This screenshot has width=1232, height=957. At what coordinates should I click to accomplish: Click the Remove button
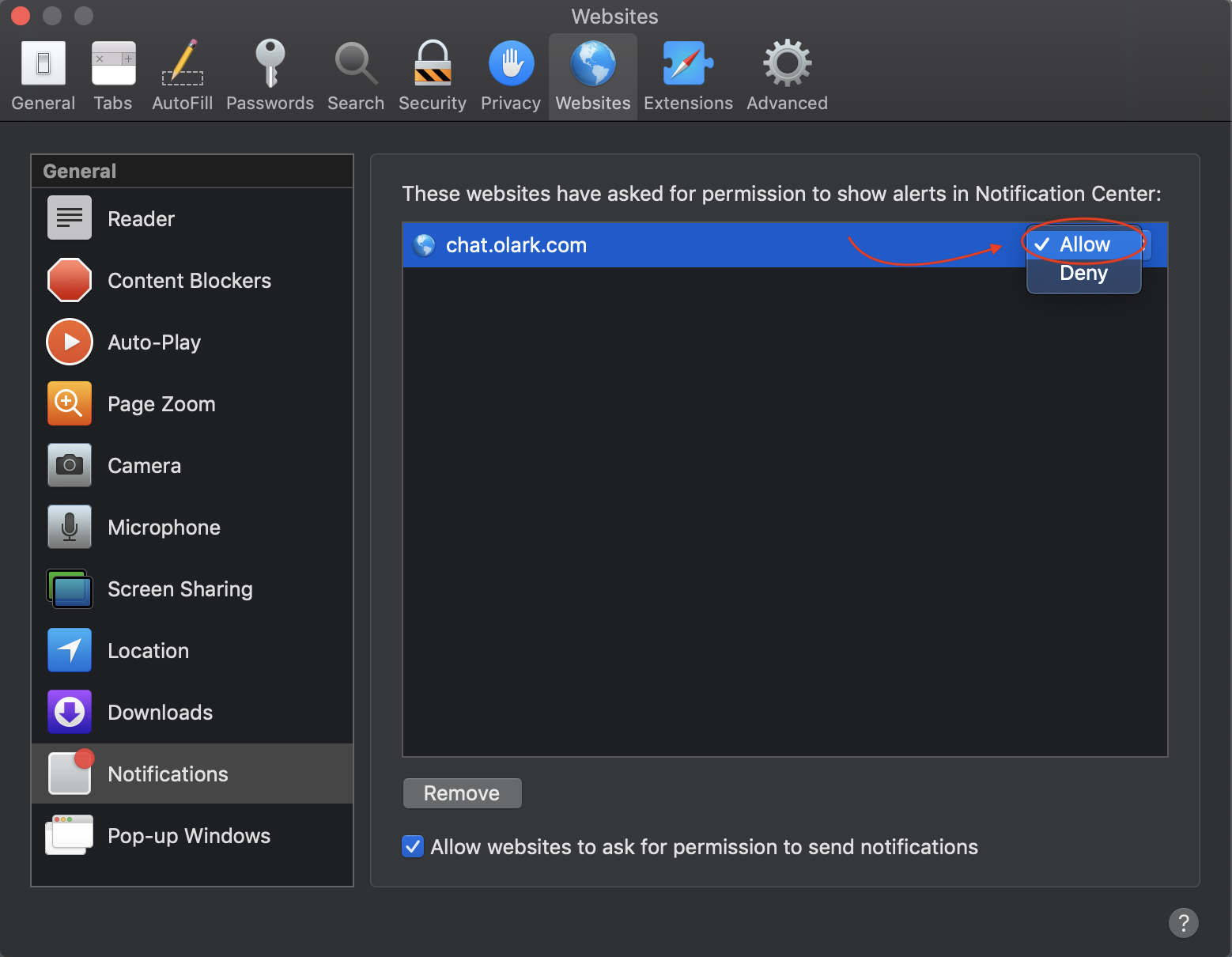462,792
